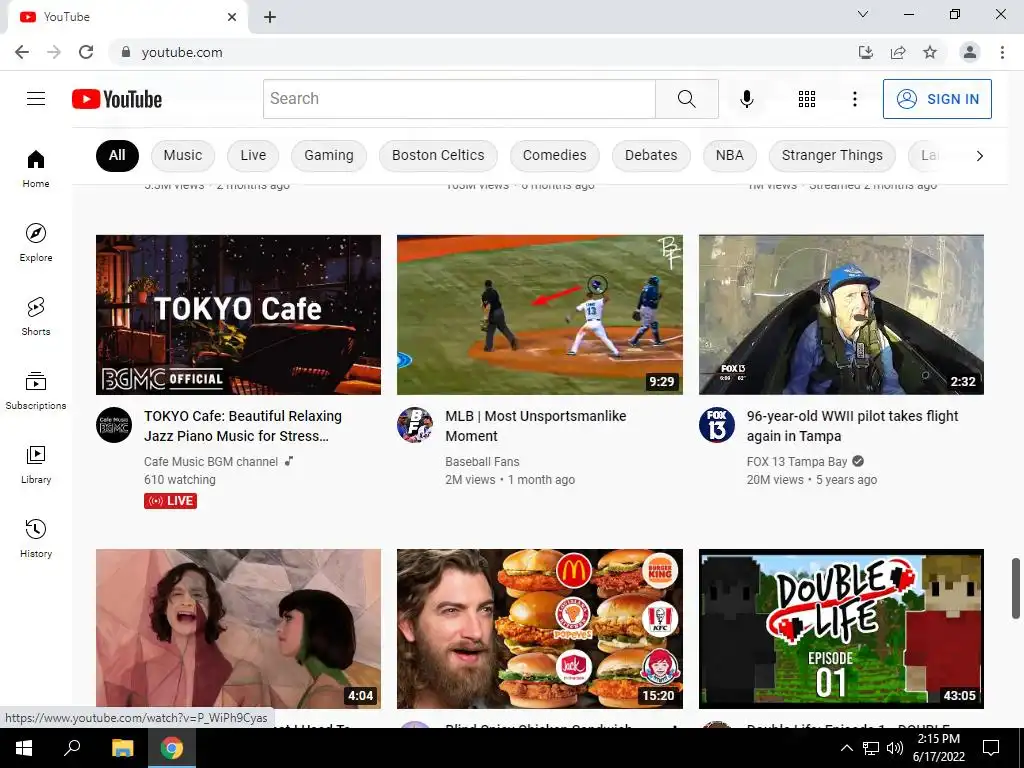Click the page vertical scrollbar
Image resolution: width=1024 pixels, height=768 pixels.
1016,588
